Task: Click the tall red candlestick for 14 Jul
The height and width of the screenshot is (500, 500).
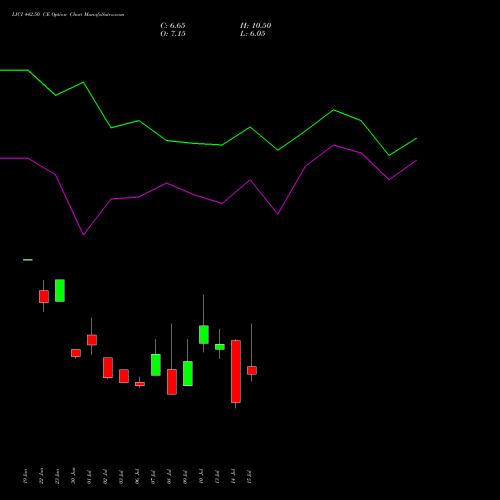Action: pos(236,372)
